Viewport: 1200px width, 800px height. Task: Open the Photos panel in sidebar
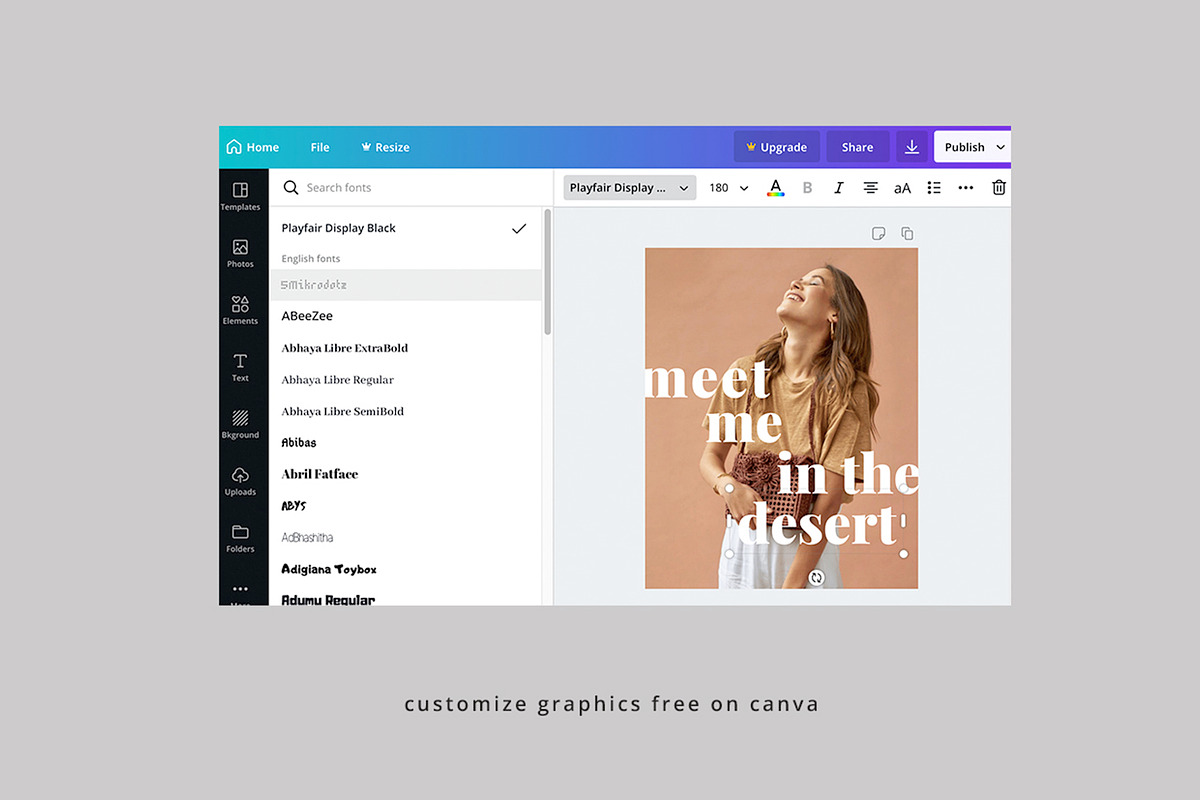tap(240, 253)
